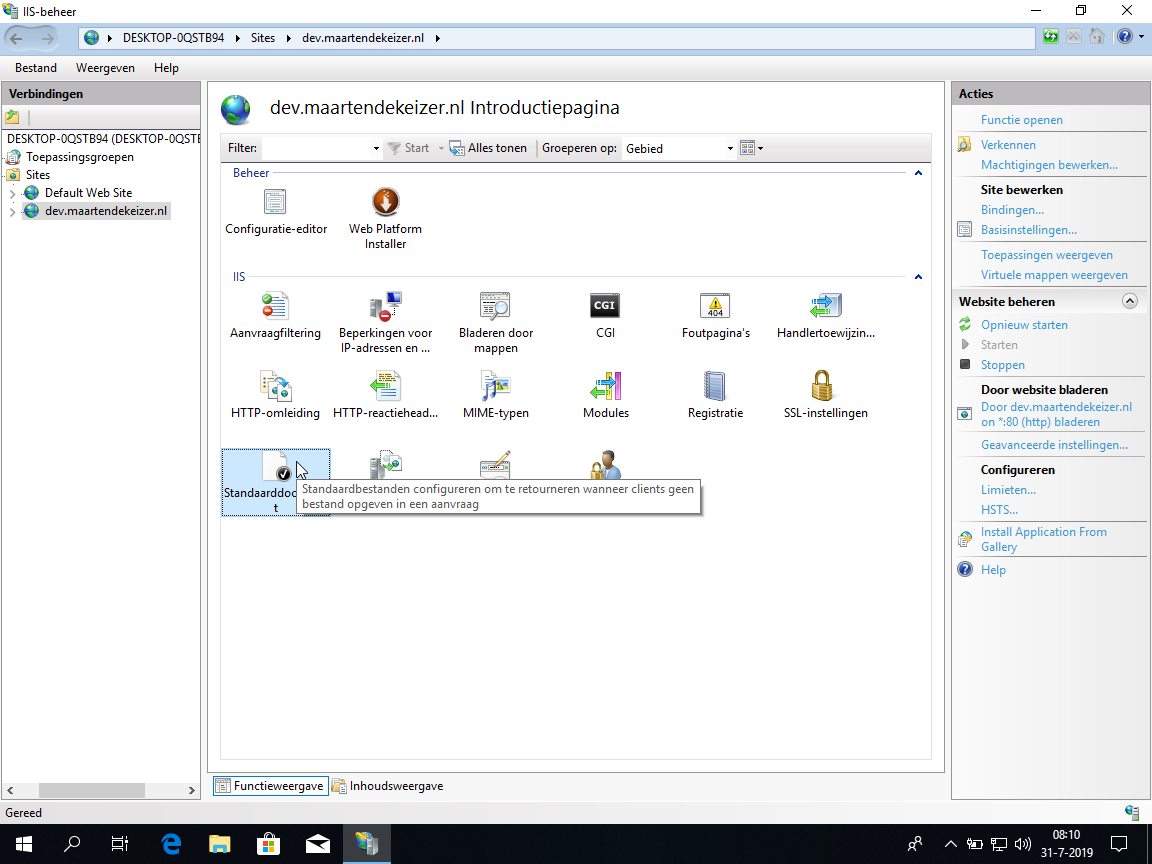Click the Verkennen action link

(1008, 145)
